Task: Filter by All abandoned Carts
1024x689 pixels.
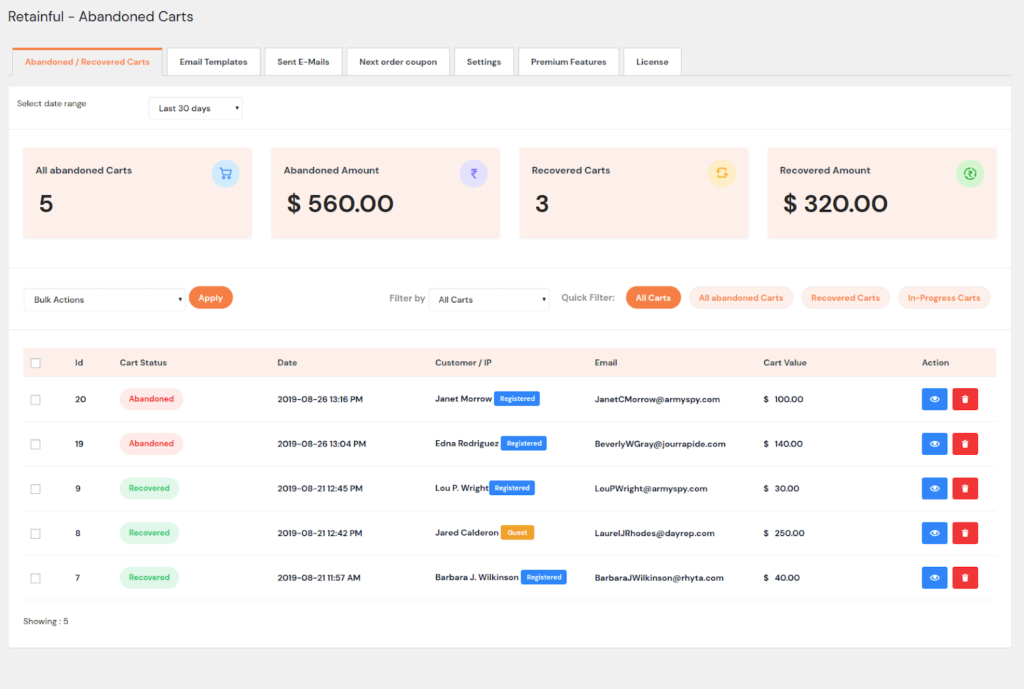Action: [741, 298]
